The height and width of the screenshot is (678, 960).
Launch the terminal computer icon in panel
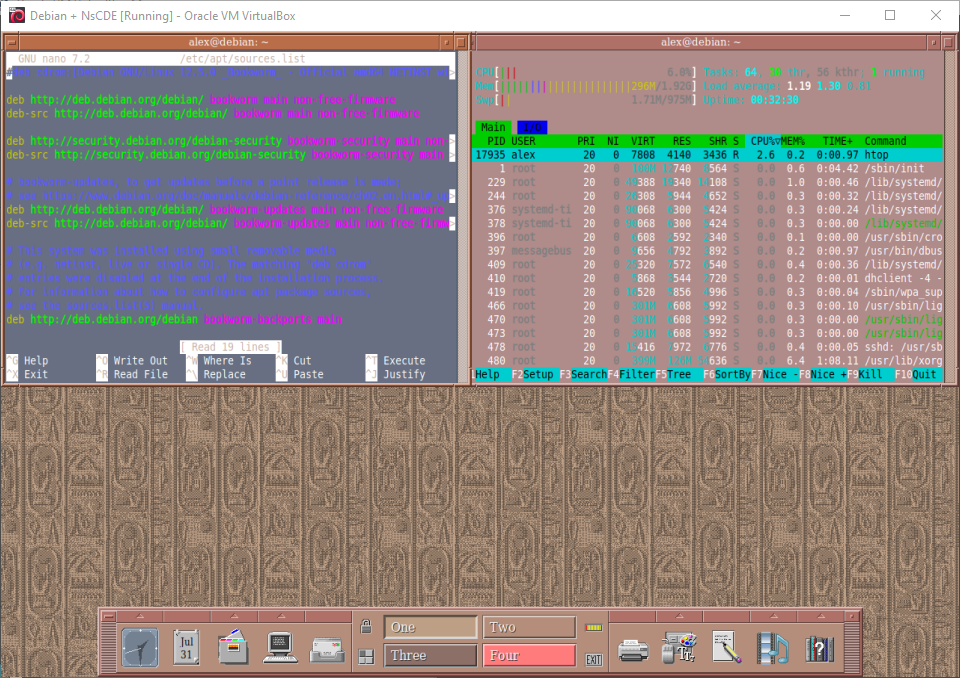coord(280,648)
